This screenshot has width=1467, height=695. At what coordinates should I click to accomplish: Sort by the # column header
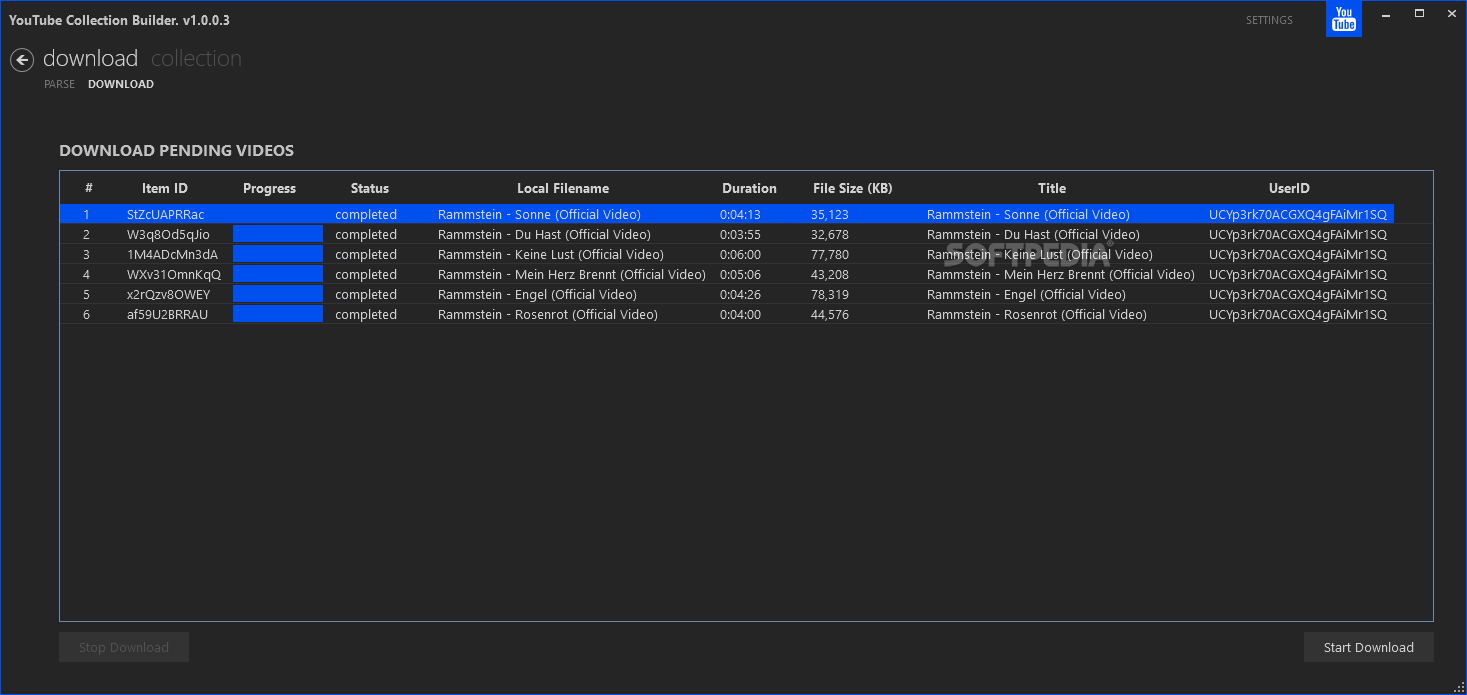pos(89,188)
